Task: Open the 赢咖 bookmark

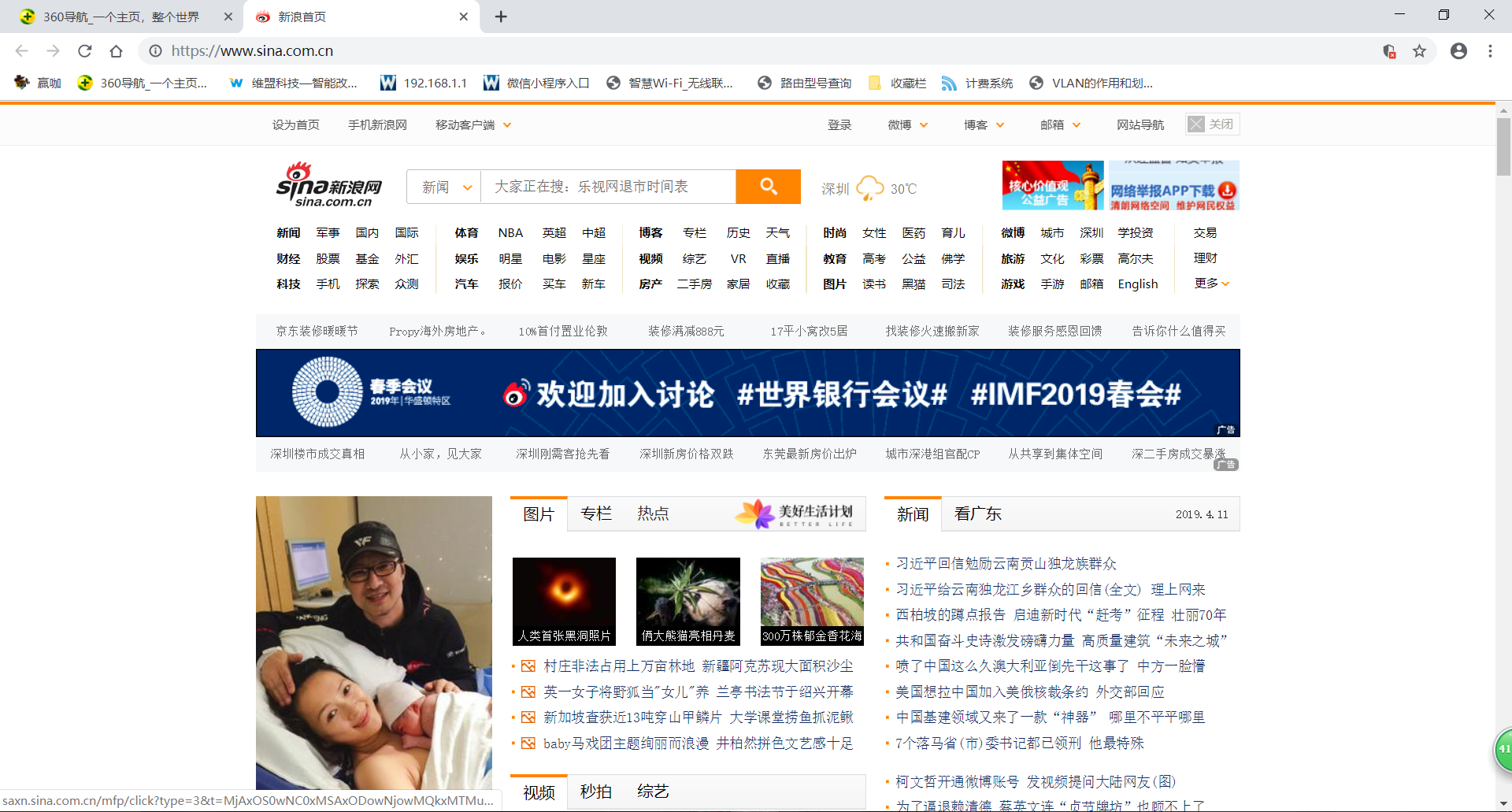Action: tap(38, 83)
